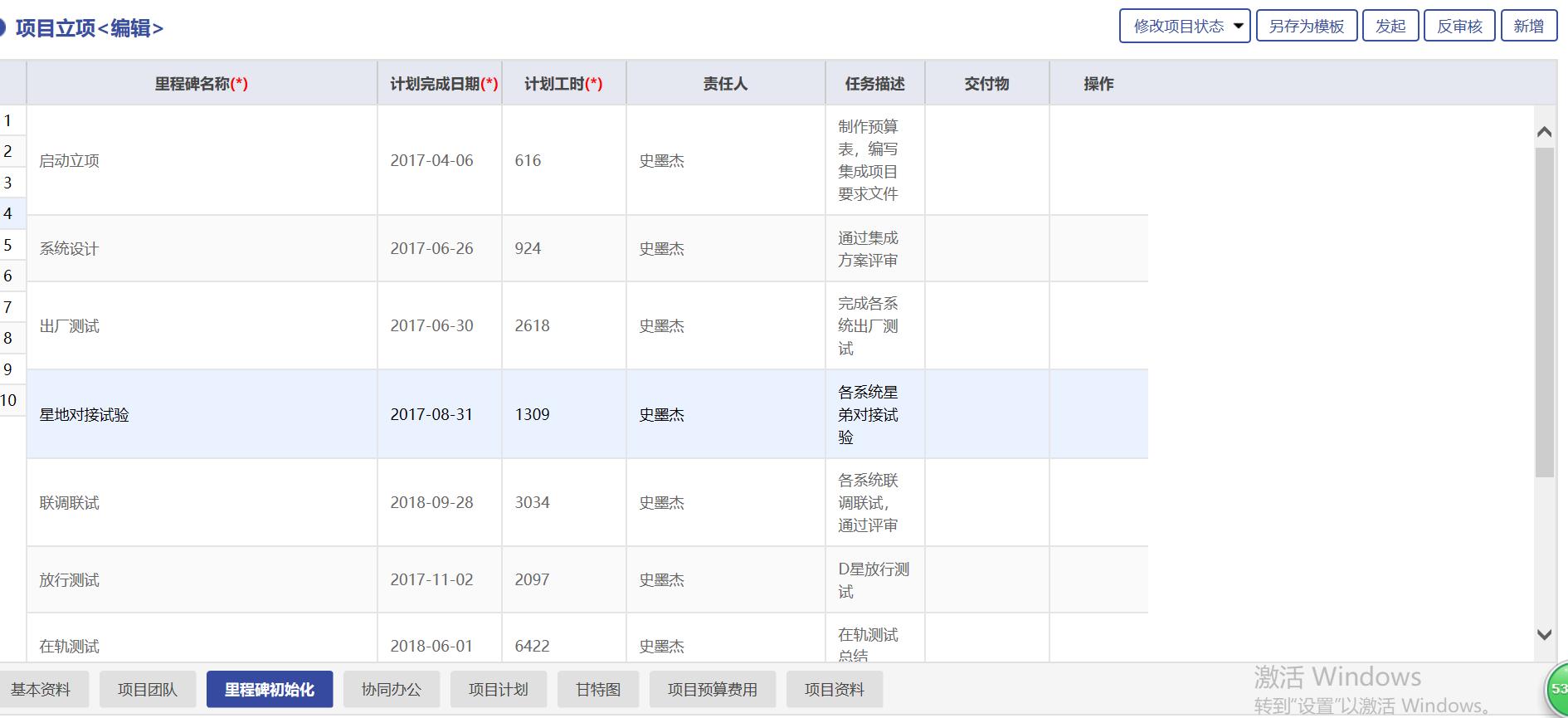Click the 新增 button
The height and width of the screenshot is (718, 1568).
[x=1528, y=27]
